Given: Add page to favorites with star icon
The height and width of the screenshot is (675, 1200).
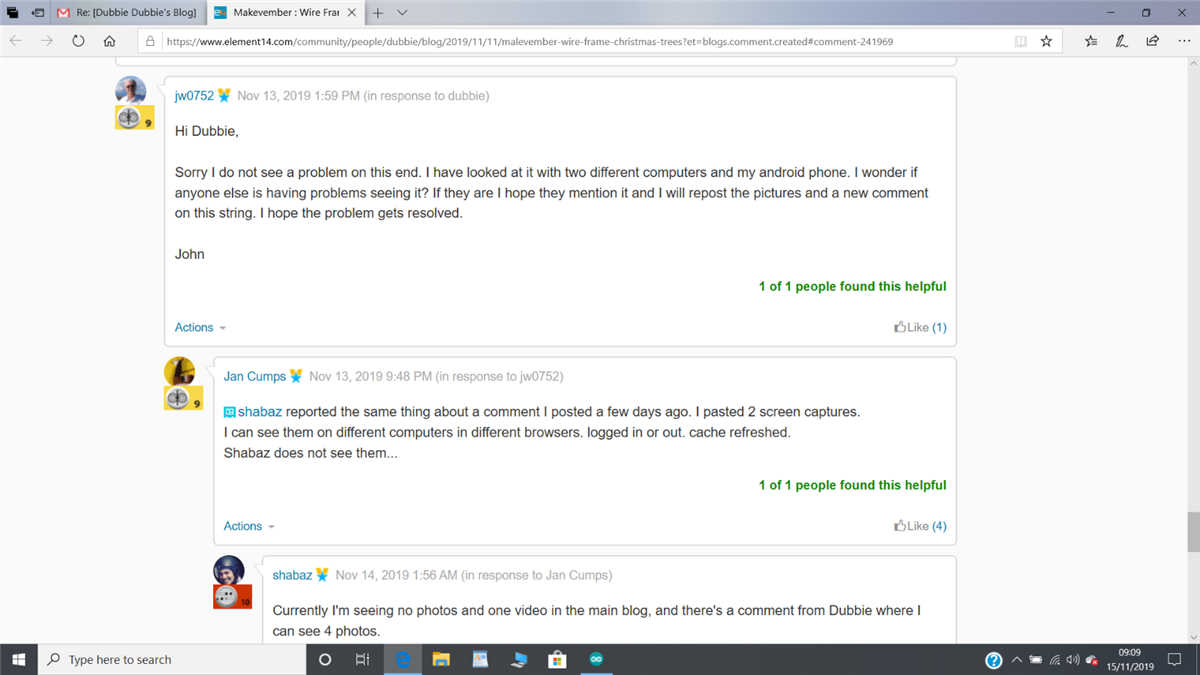Looking at the screenshot, I should point(1046,41).
